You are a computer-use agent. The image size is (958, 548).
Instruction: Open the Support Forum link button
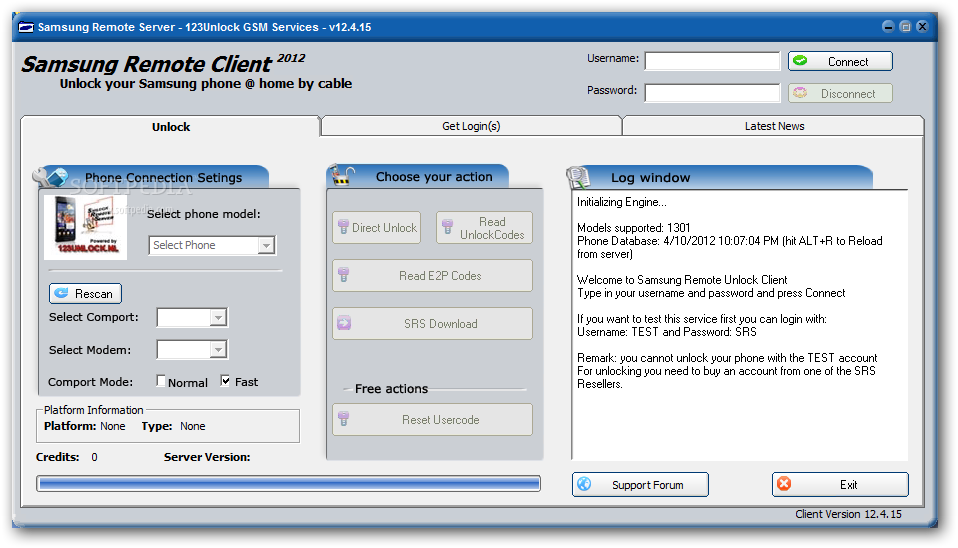[x=640, y=484]
